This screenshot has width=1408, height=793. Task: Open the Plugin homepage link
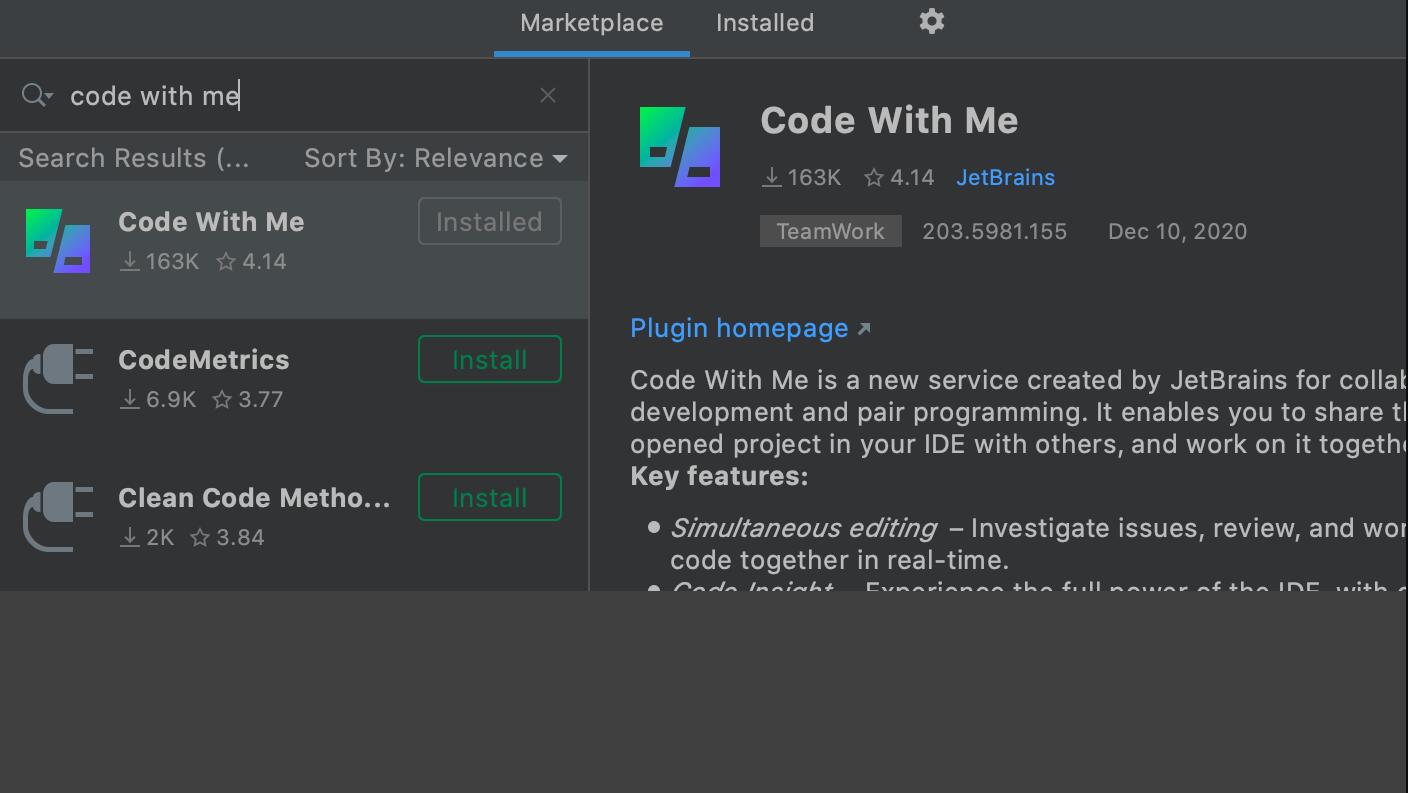pyautogui.click(x=750, y=328)
